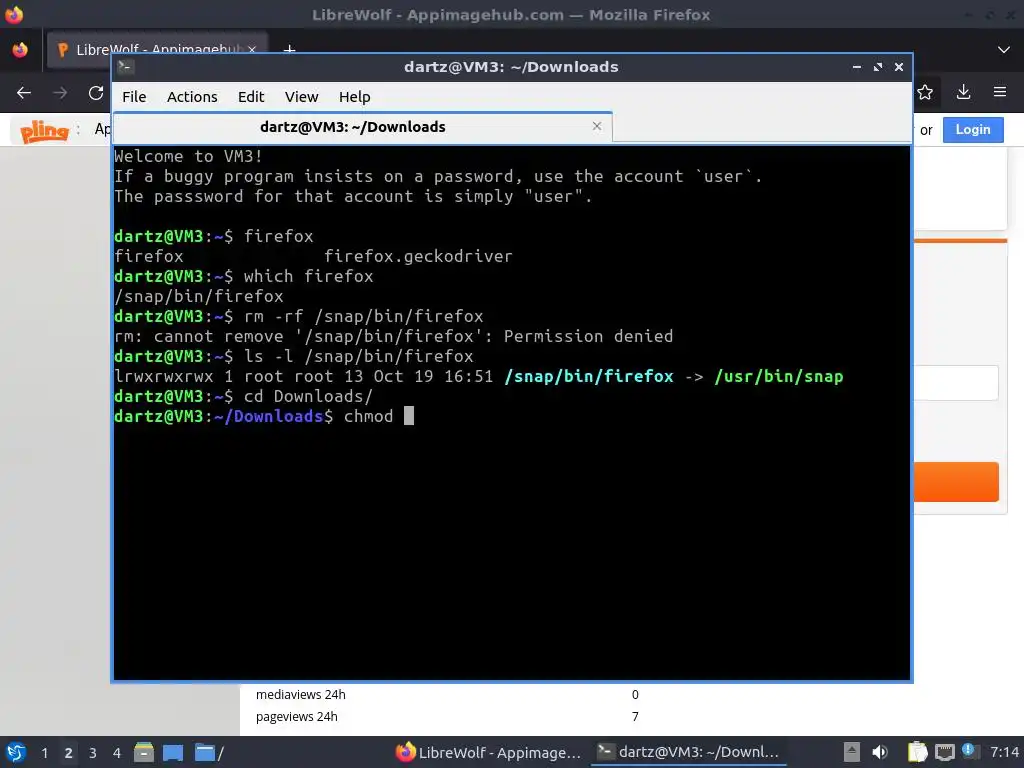Select the dartz@VM3: ~/Downloads terminal tab
The height and width of the screenshot is (768, 1024).
pyautogui.click(x=362, y=127)
